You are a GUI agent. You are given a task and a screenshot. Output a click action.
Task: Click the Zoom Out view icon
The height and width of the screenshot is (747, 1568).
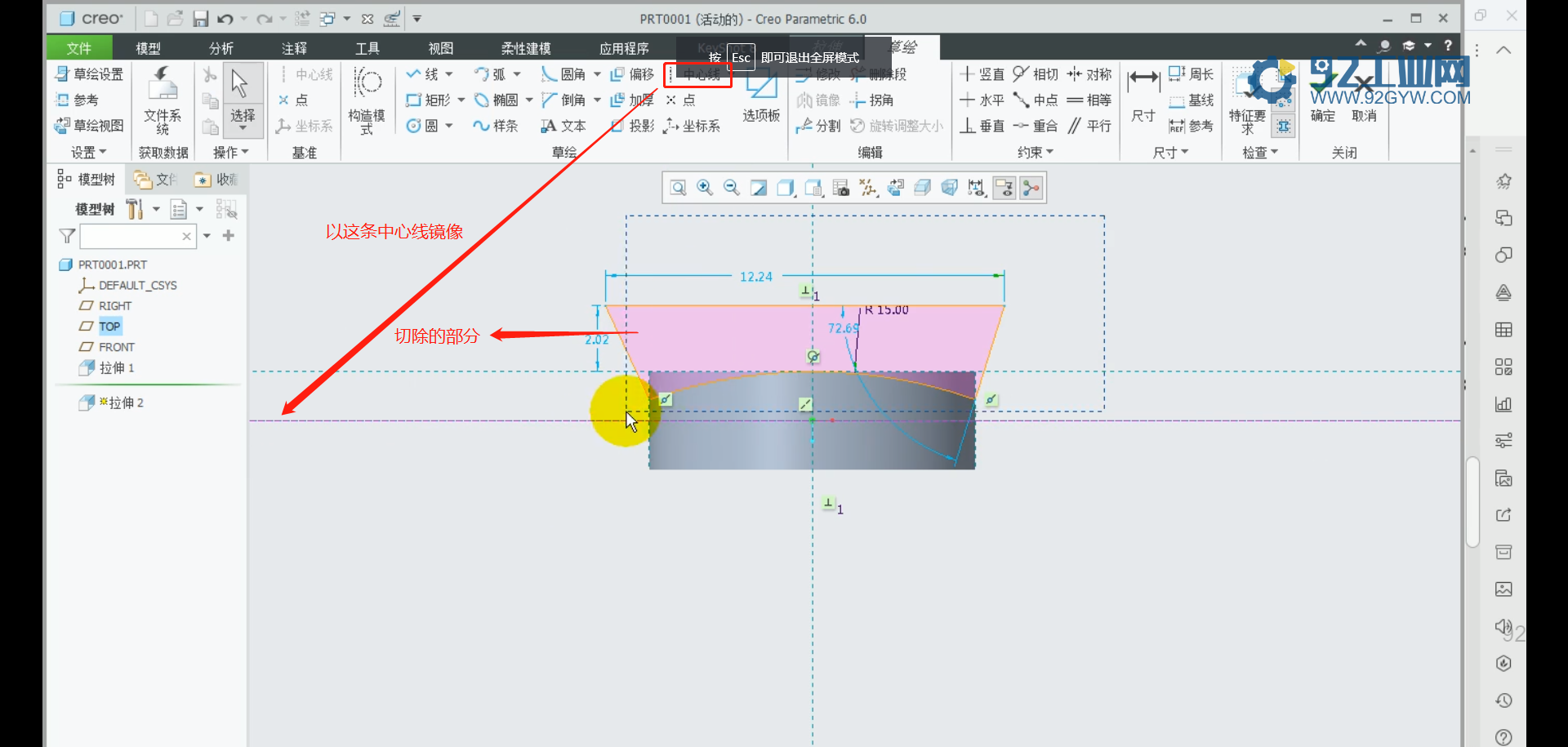click(732, 189)
